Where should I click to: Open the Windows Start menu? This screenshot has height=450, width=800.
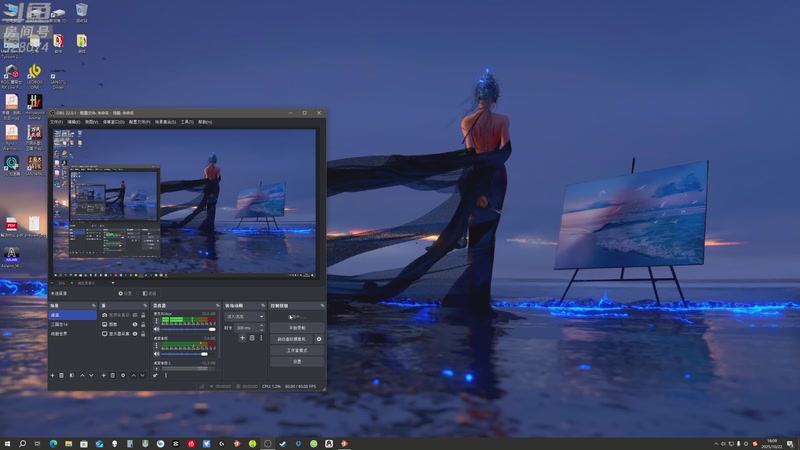coord(7,444)
